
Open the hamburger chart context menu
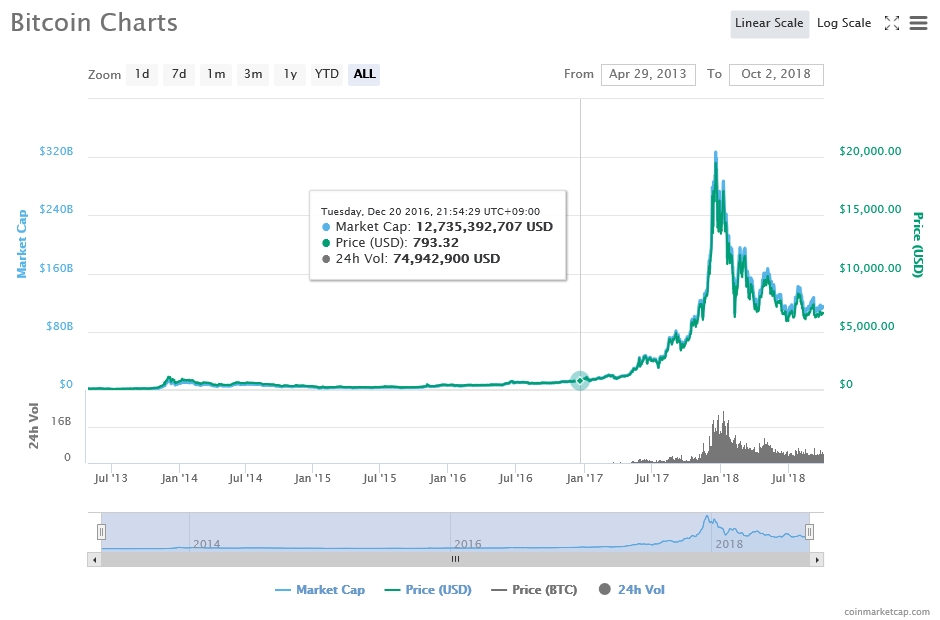click(918, 23)
